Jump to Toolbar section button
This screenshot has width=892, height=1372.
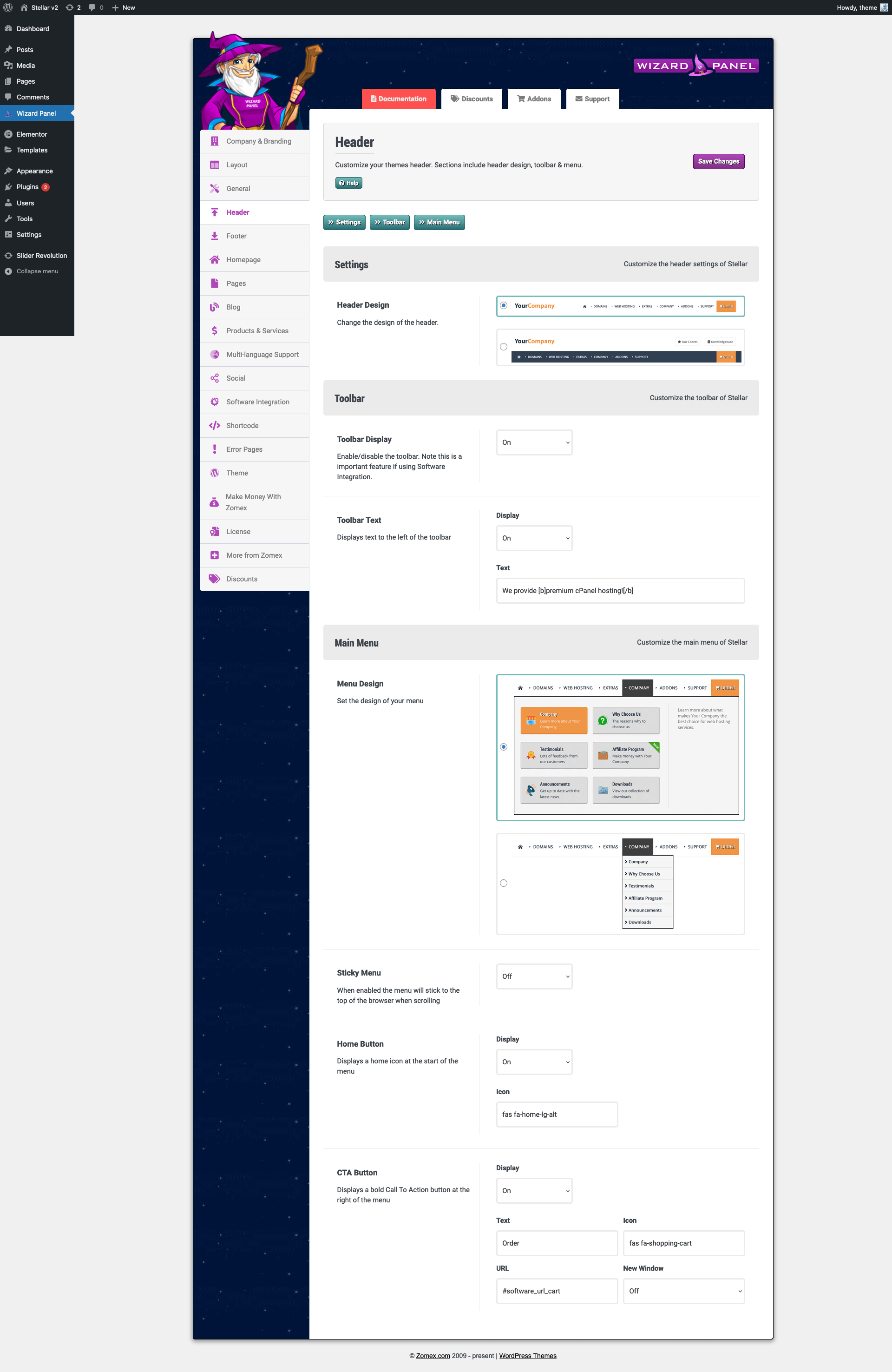tap(389, 222)
